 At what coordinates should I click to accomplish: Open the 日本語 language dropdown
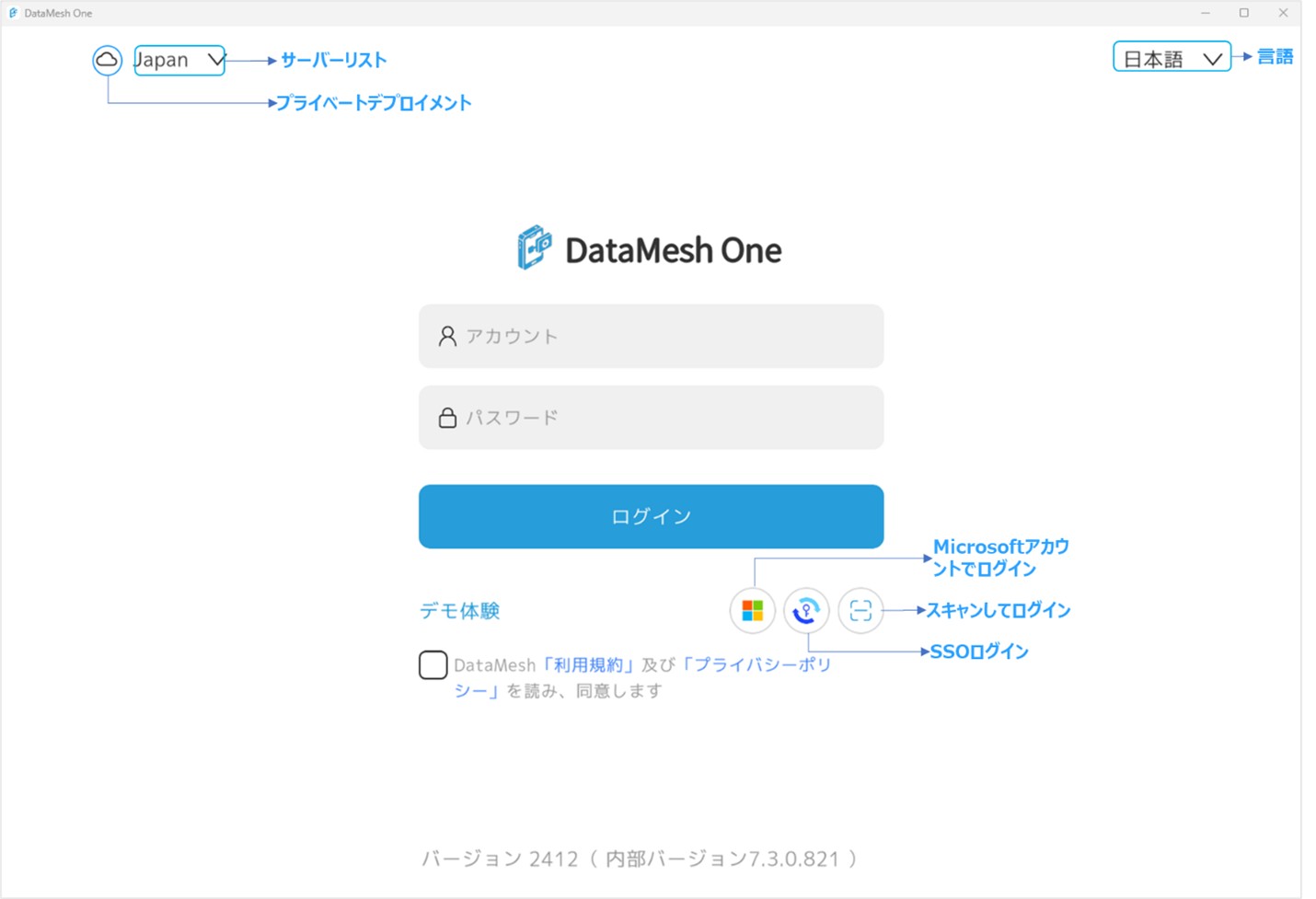pyautogui.click(x=1172, y=57)
